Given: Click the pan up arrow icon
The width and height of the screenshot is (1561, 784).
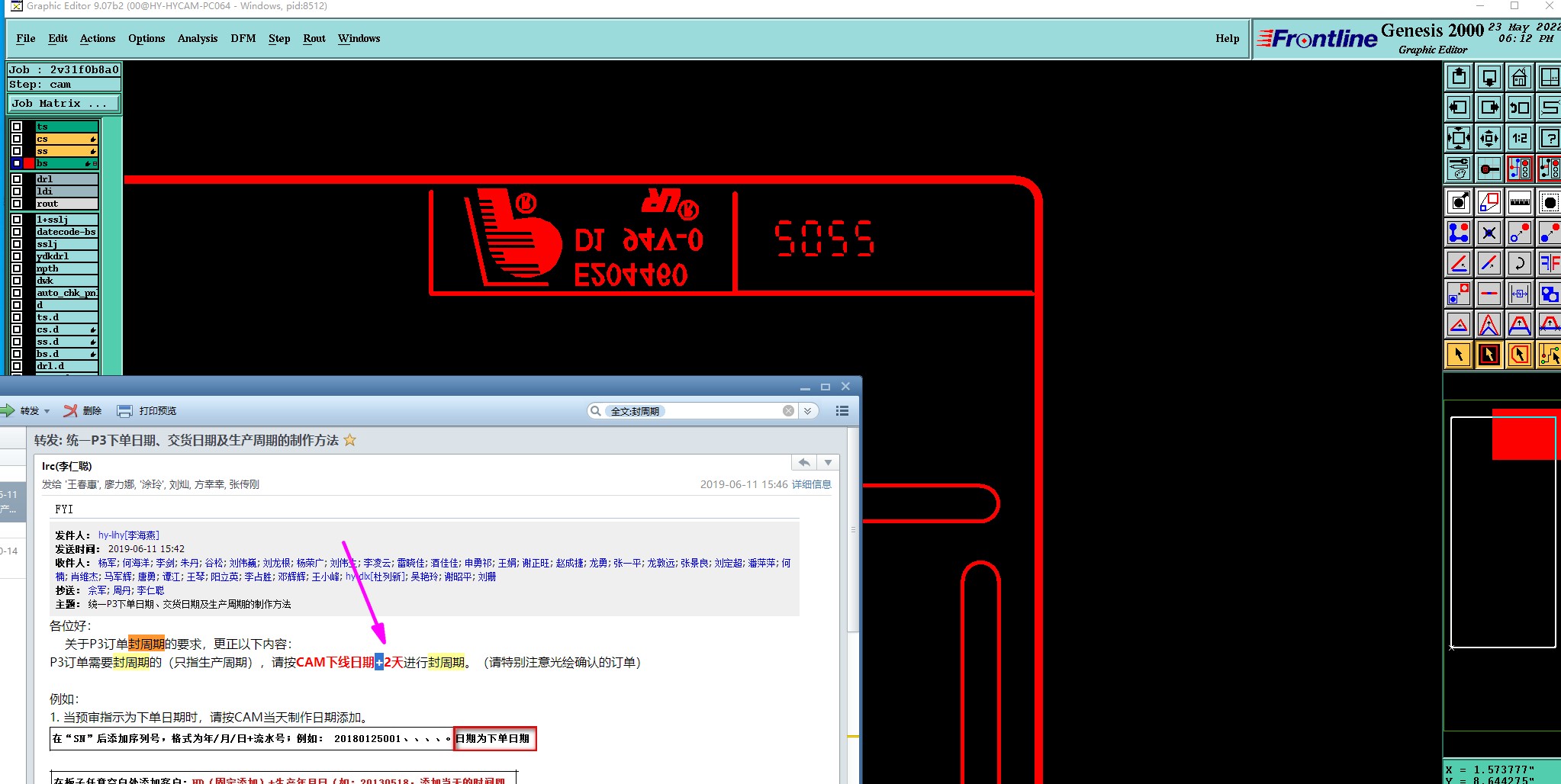Looking at the screenshot, I should pos(1459,77).
